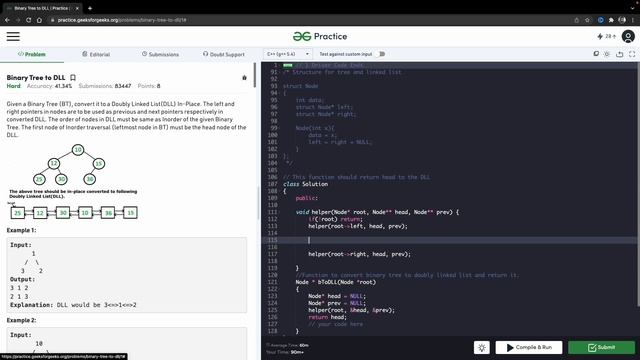Open the blue browser extension icon
This screenshot has width=640, height=360.
600,20
